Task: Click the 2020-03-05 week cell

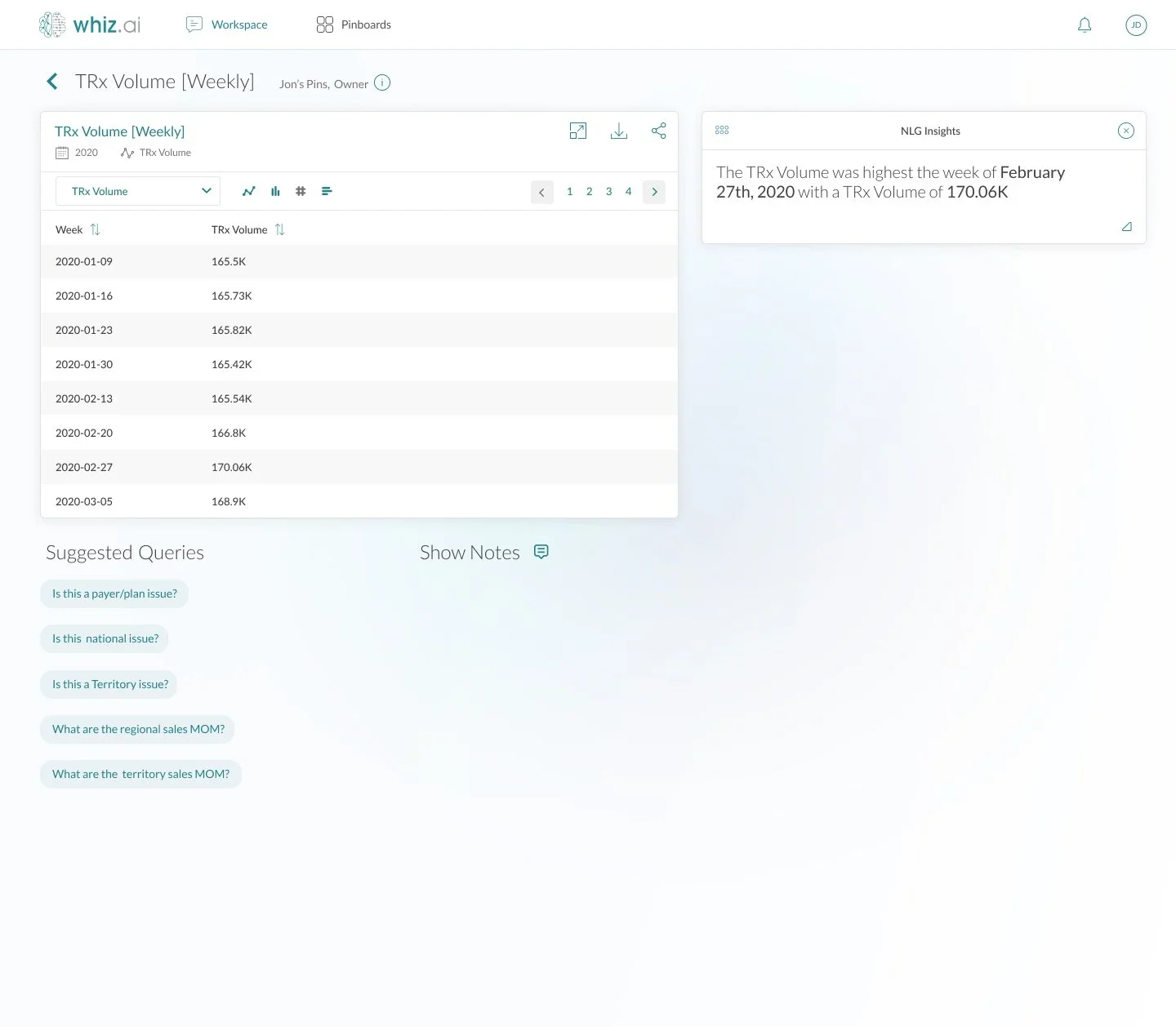Action: click(x=84, y=501)
